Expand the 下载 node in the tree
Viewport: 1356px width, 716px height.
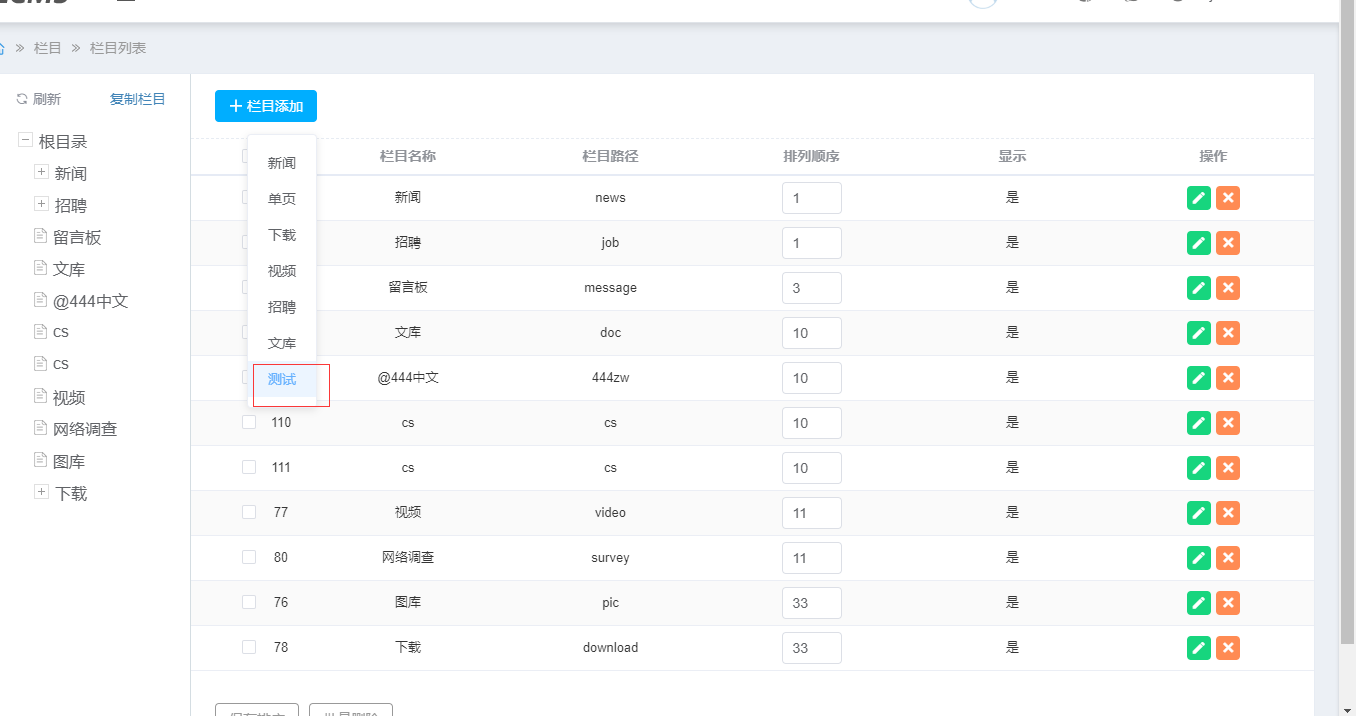(x=41, y=492)
